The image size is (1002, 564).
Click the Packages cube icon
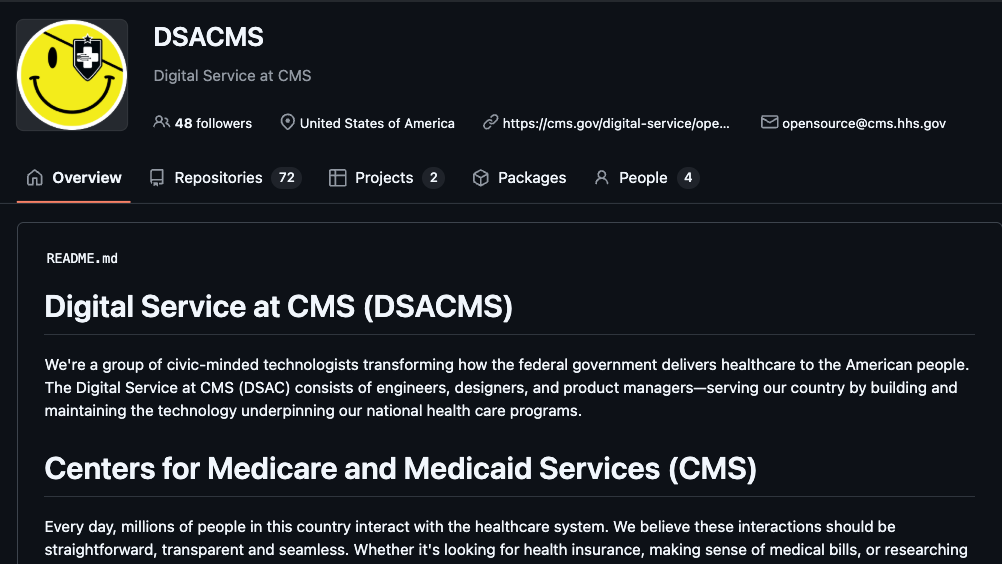pos(481,178)
